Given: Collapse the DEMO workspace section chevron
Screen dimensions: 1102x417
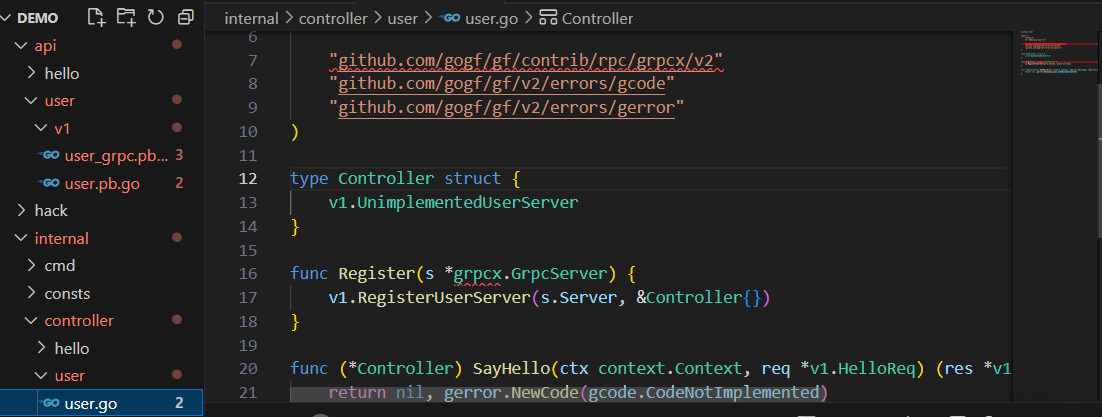Looking at the screenshot, I should tap(8, 18).
